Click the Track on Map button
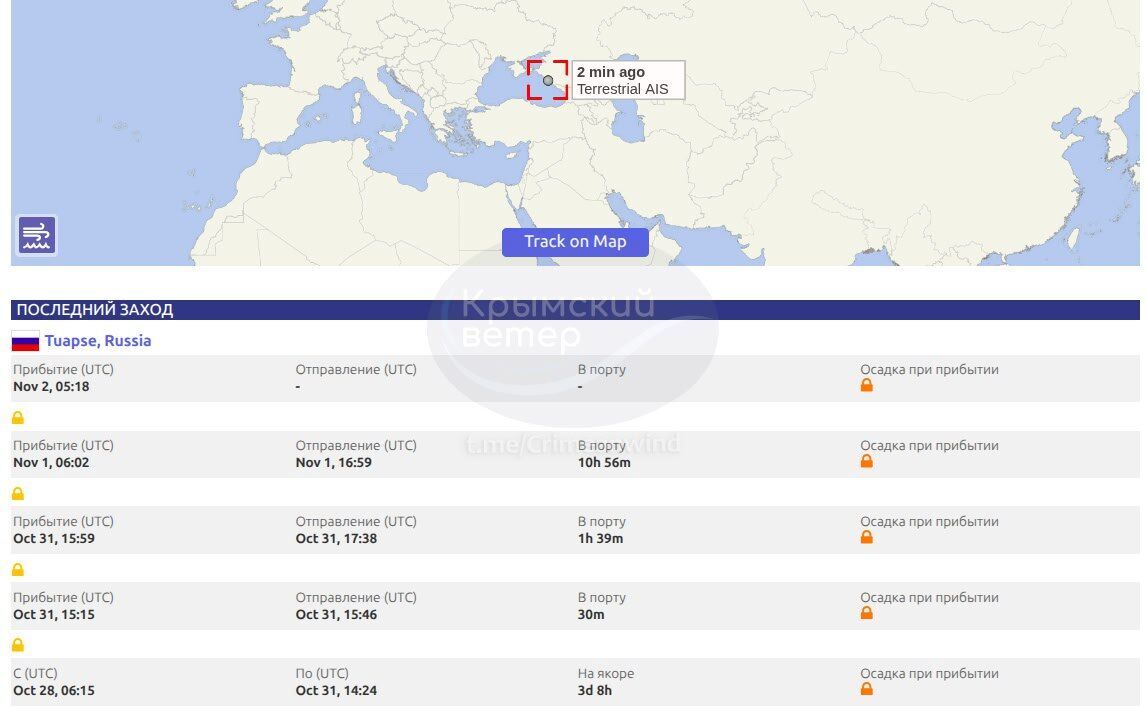This screenshot has height=717, width=1147. 575,242
